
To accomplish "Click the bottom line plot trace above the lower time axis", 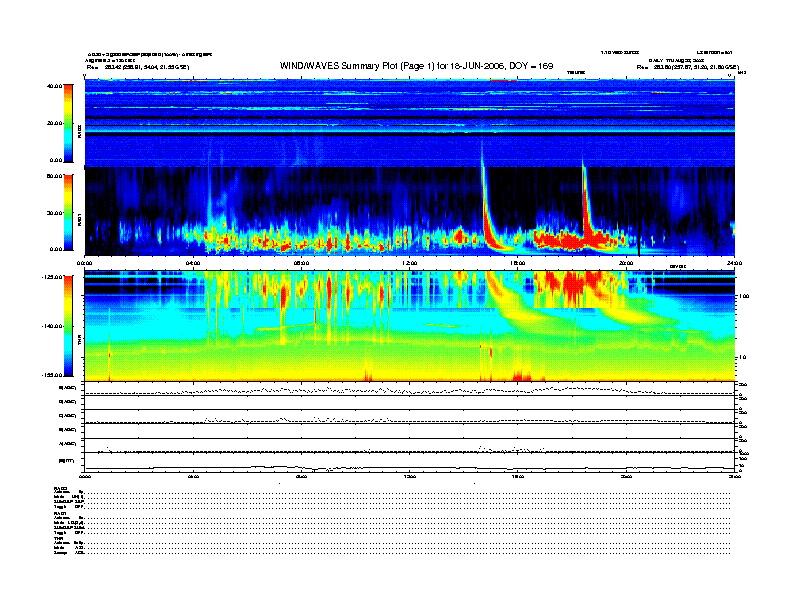I will tap(409, 468).
